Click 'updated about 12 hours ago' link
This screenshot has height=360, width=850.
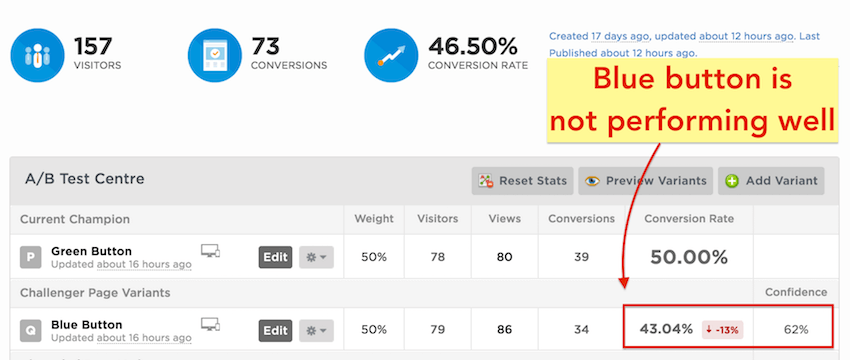pyautogui.click(x=724, y=36)
